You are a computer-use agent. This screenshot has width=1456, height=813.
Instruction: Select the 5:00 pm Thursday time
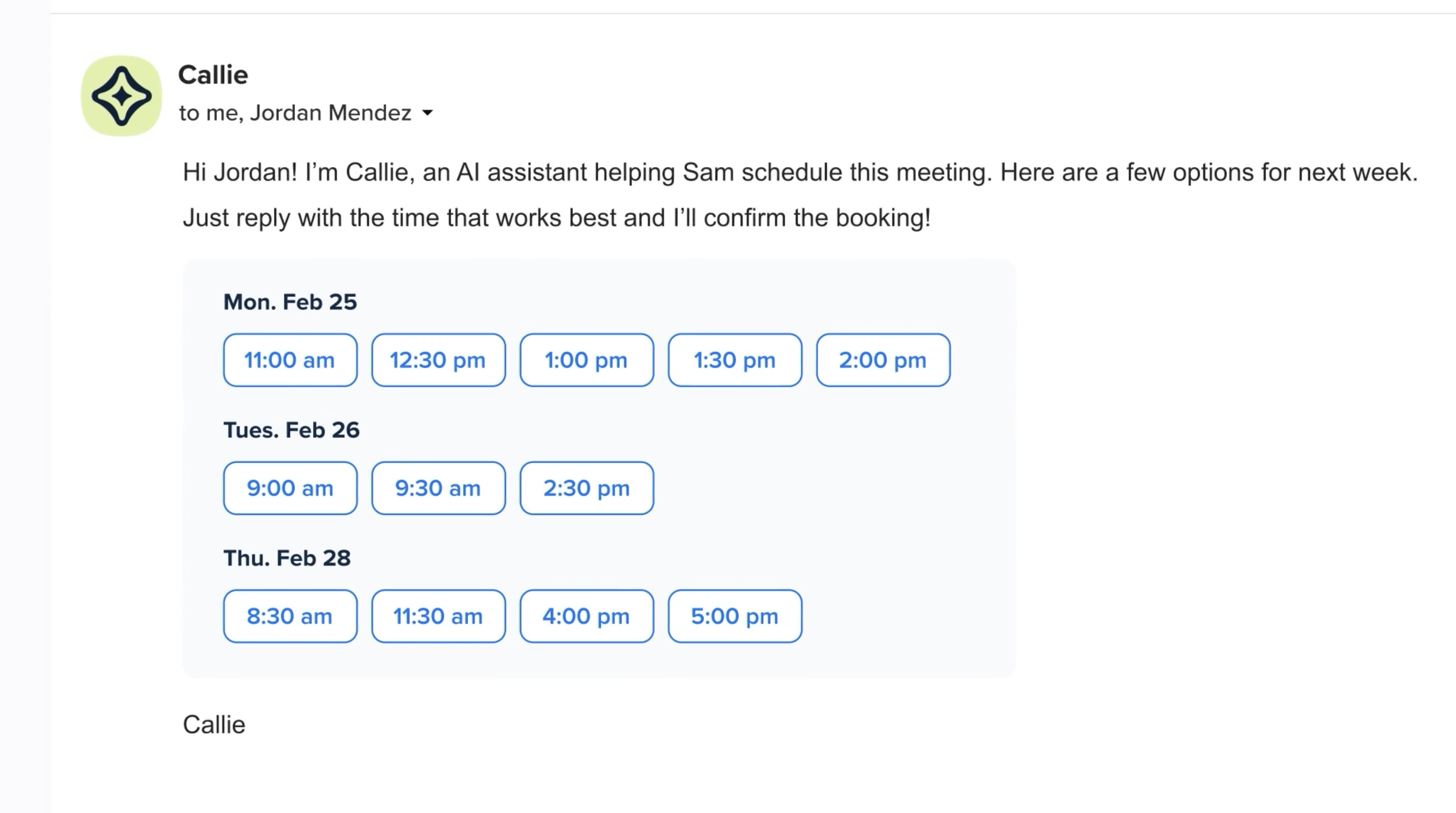735,616
